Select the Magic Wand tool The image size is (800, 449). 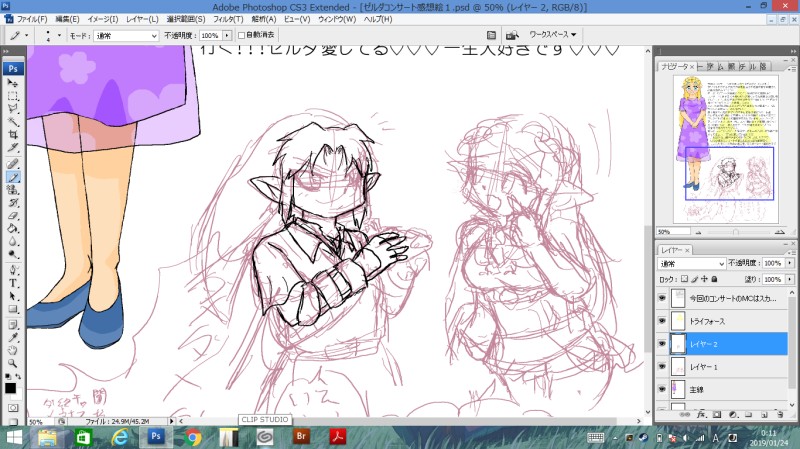(x=13, y=121)
